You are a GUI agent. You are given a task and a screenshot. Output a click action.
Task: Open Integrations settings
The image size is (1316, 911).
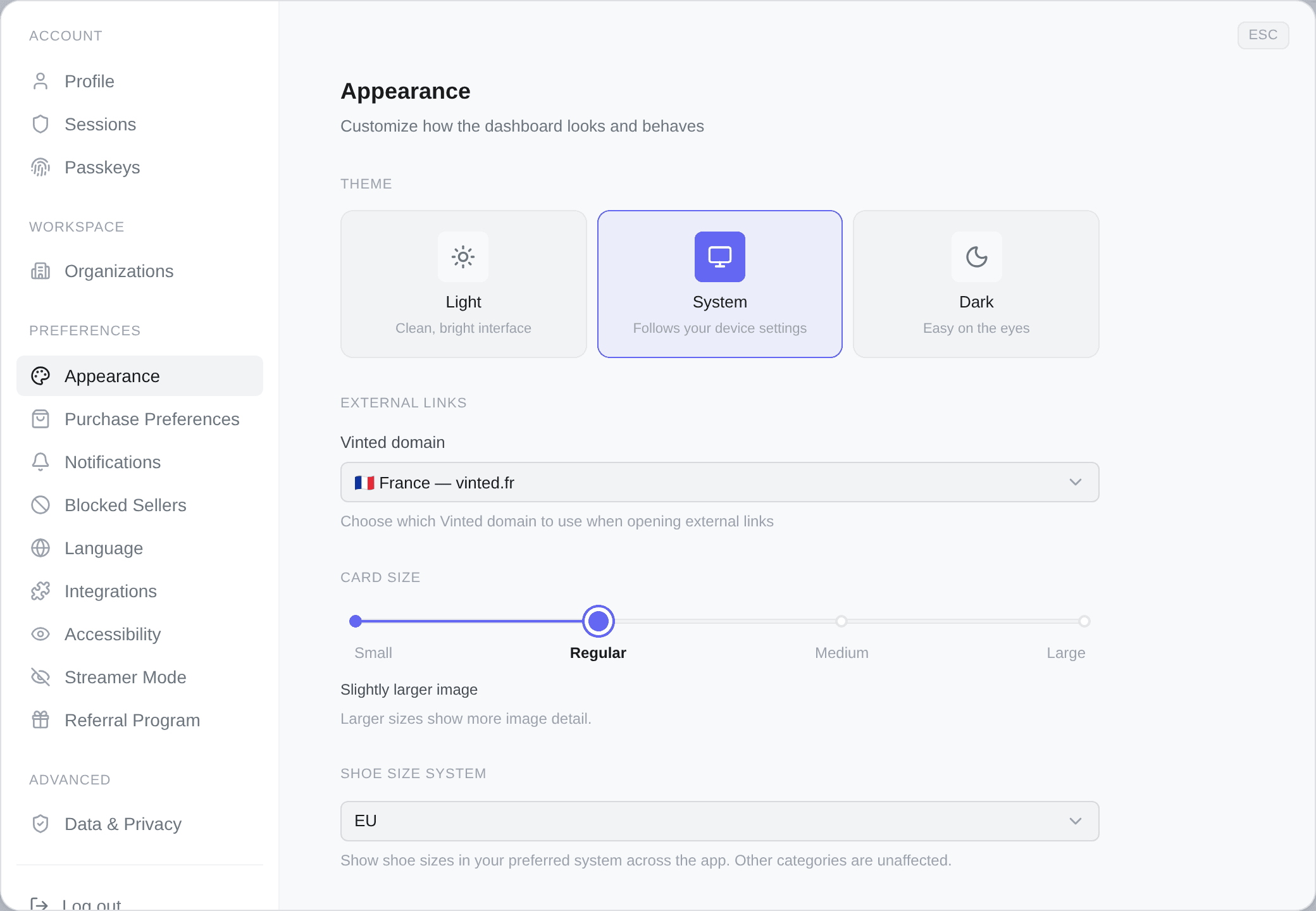[140, 592]
